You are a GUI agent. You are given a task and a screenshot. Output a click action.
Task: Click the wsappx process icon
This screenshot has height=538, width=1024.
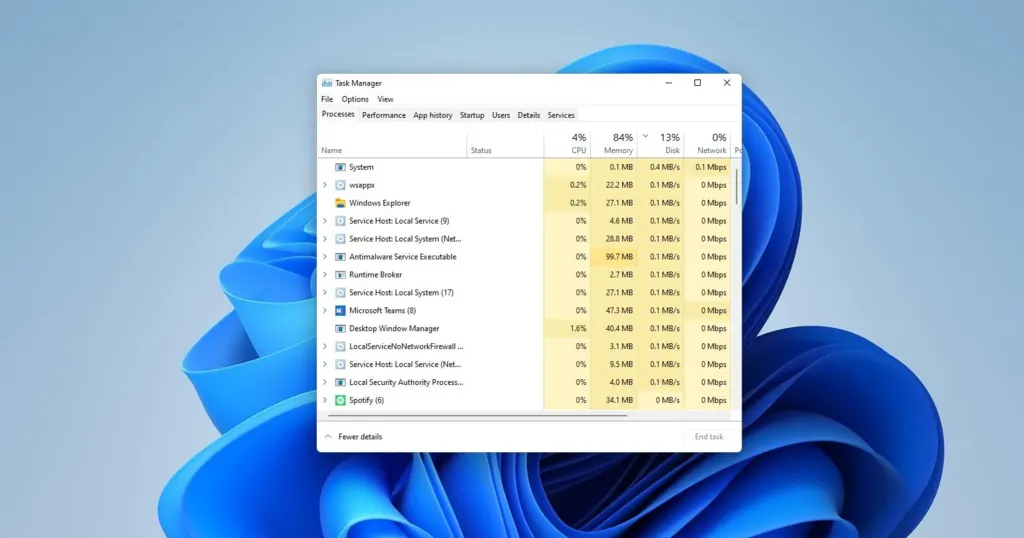pyautogui.click(x=340, y=185)
